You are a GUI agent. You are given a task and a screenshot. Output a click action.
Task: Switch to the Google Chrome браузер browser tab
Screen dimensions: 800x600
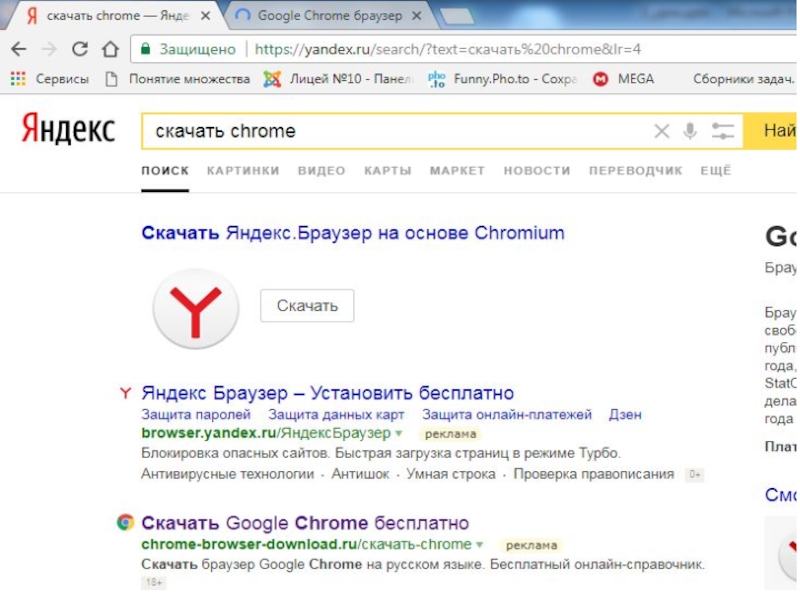330,16
